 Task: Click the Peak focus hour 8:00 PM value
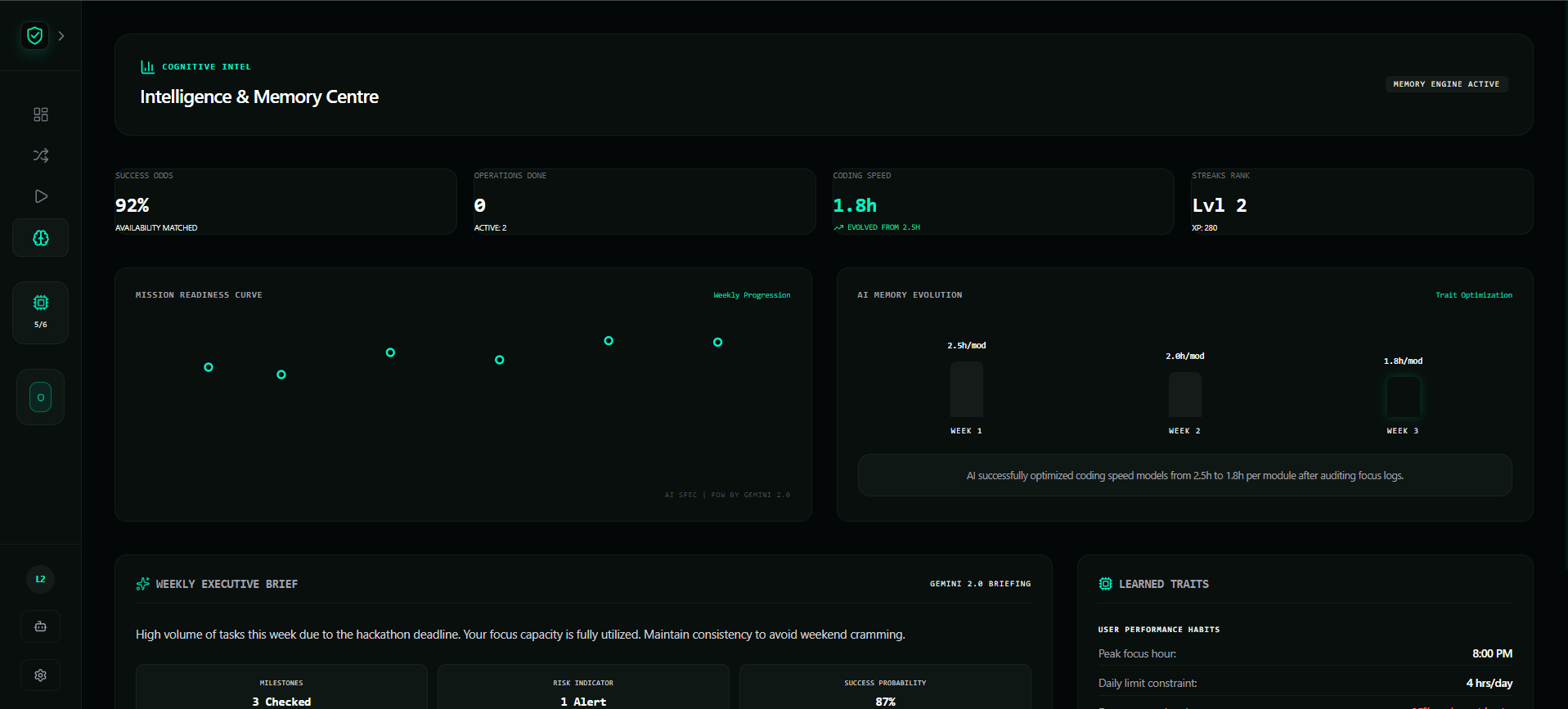1492,653
